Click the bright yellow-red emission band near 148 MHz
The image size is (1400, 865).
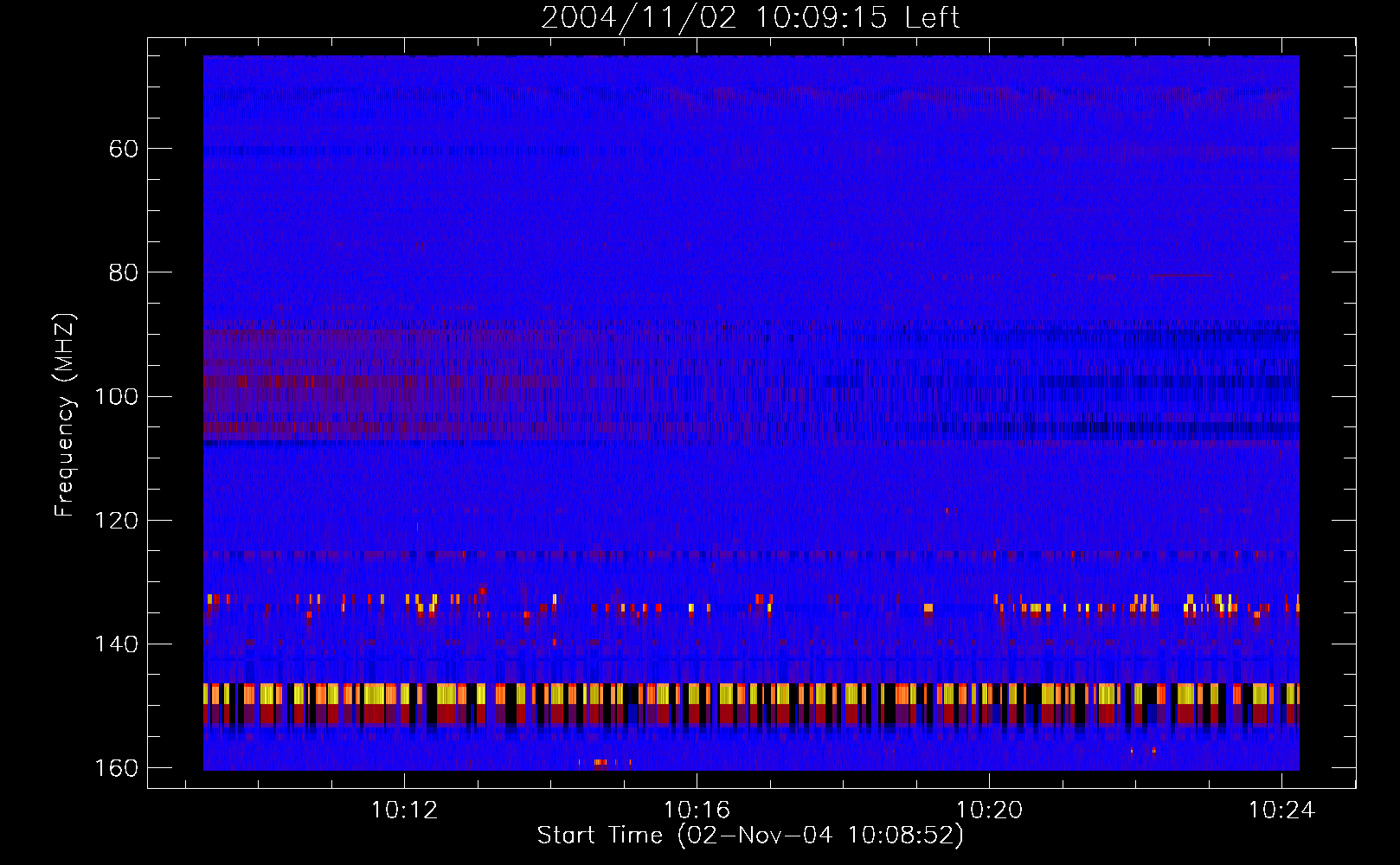[751, 694]
